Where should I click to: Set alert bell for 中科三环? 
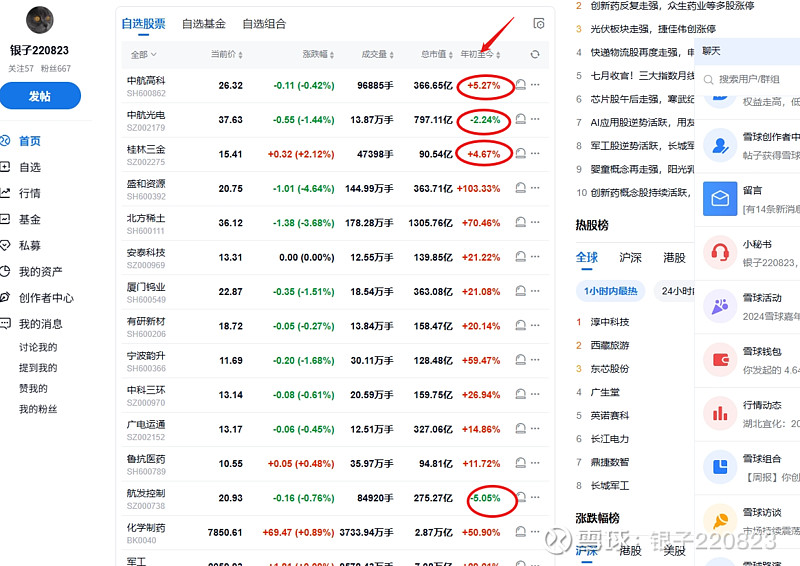[x=520, y=394]
